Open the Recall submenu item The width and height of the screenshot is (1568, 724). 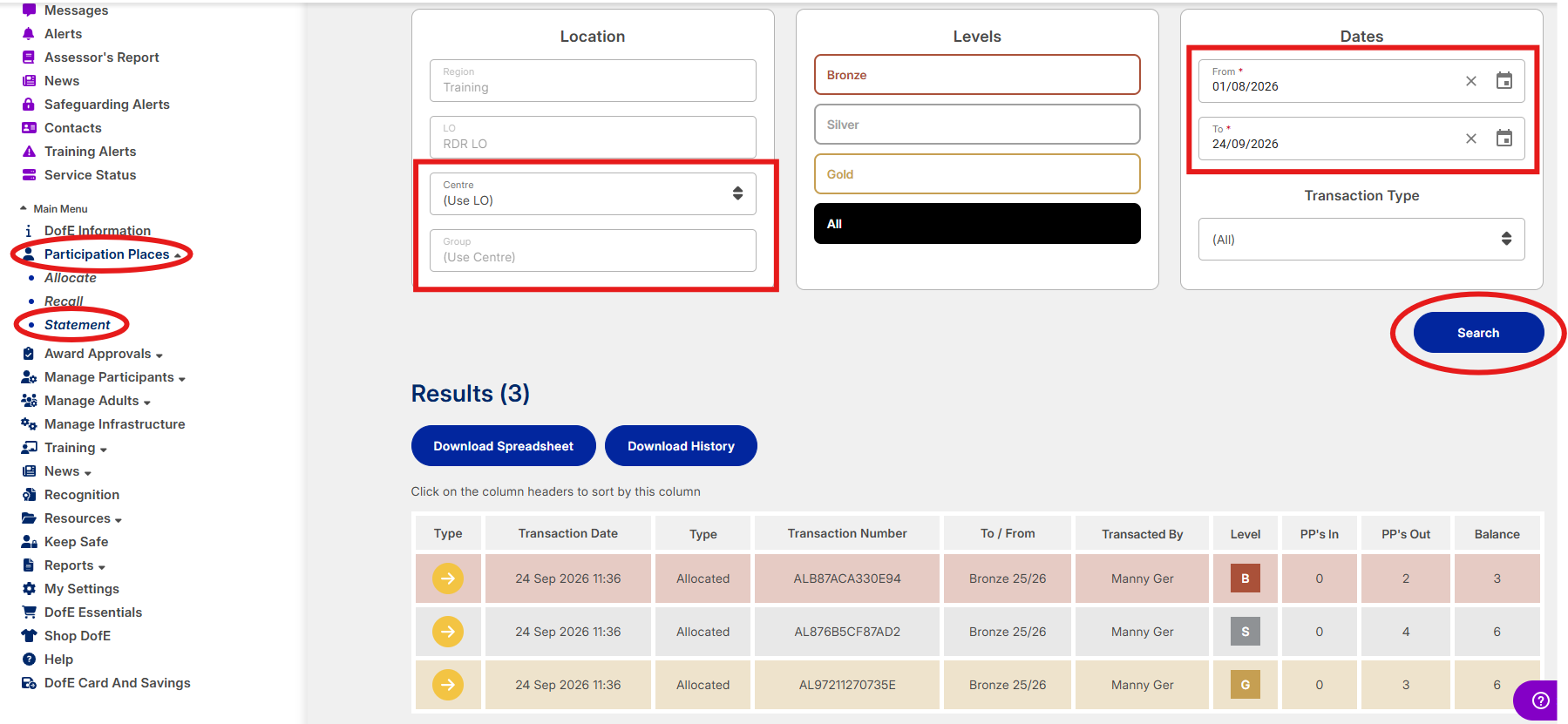(64, 301)
